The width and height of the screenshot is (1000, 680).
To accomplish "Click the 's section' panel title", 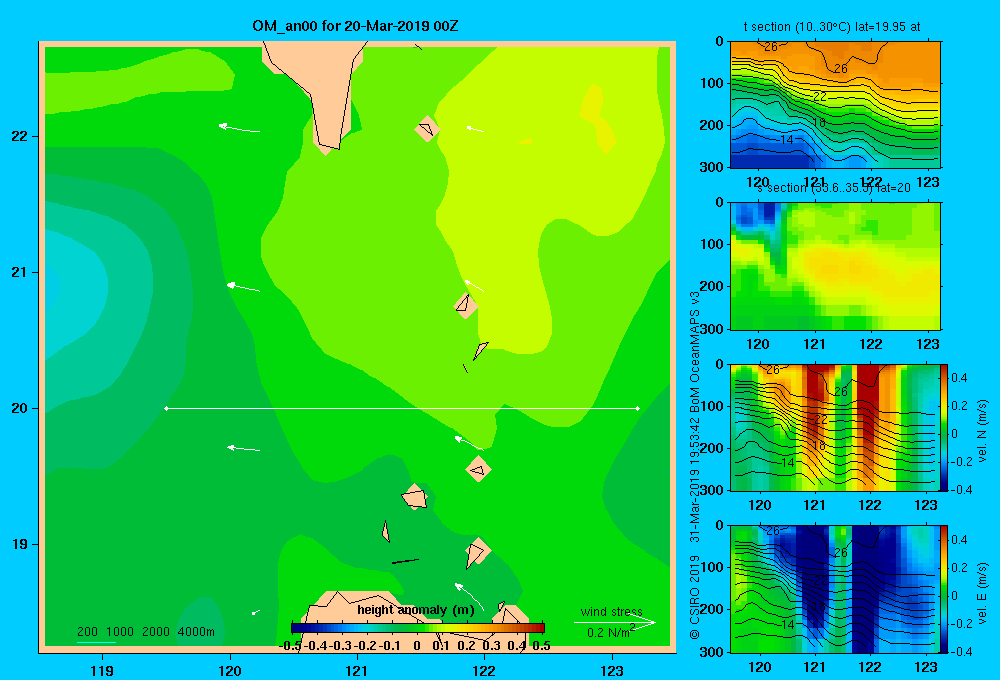I will tap(834, 188).
